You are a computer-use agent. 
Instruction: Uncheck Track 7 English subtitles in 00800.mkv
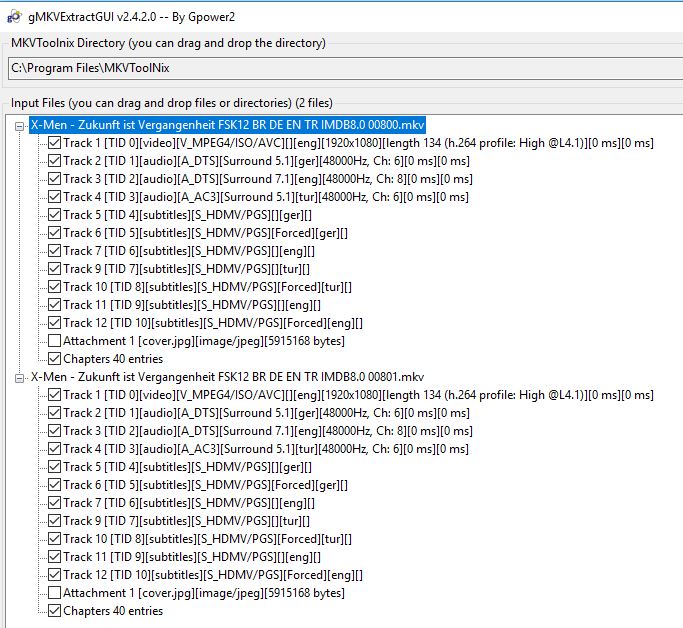54,251
